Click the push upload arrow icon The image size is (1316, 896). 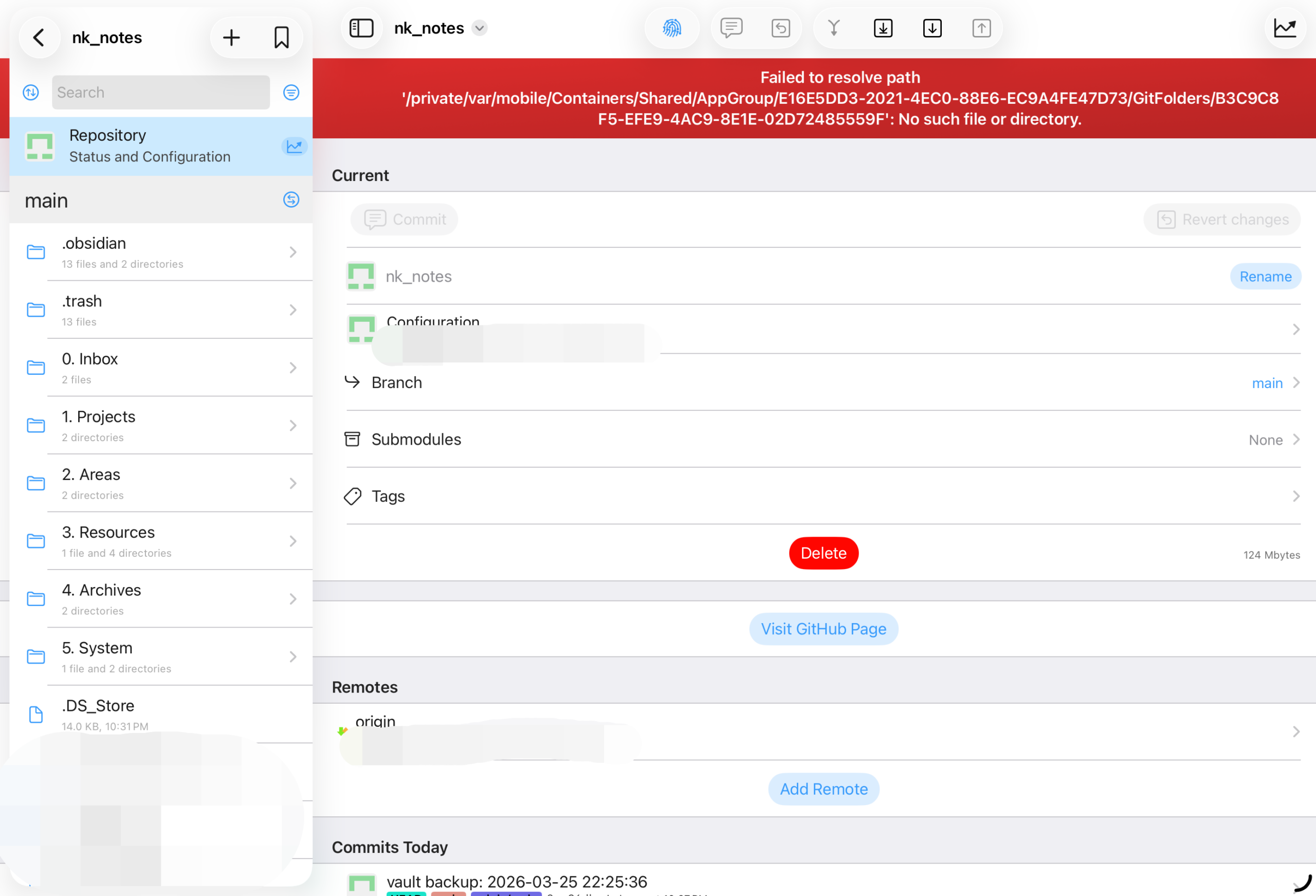tap(981, 28)
